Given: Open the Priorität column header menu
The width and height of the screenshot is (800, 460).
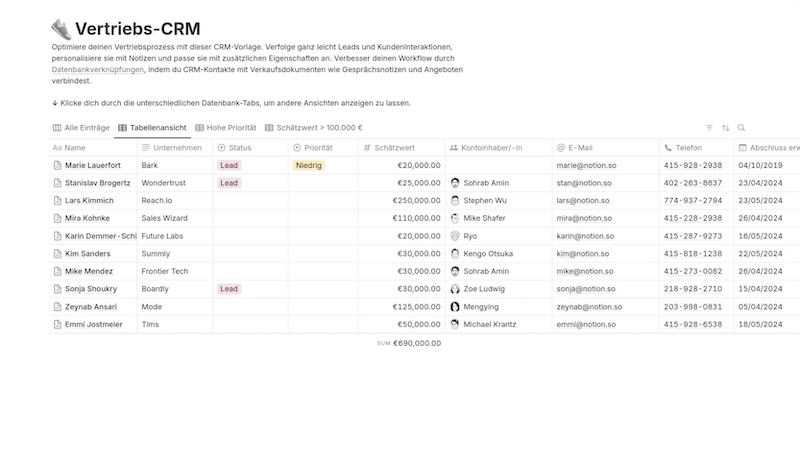Looking at the screenshot, I should (x=318, y=147).
